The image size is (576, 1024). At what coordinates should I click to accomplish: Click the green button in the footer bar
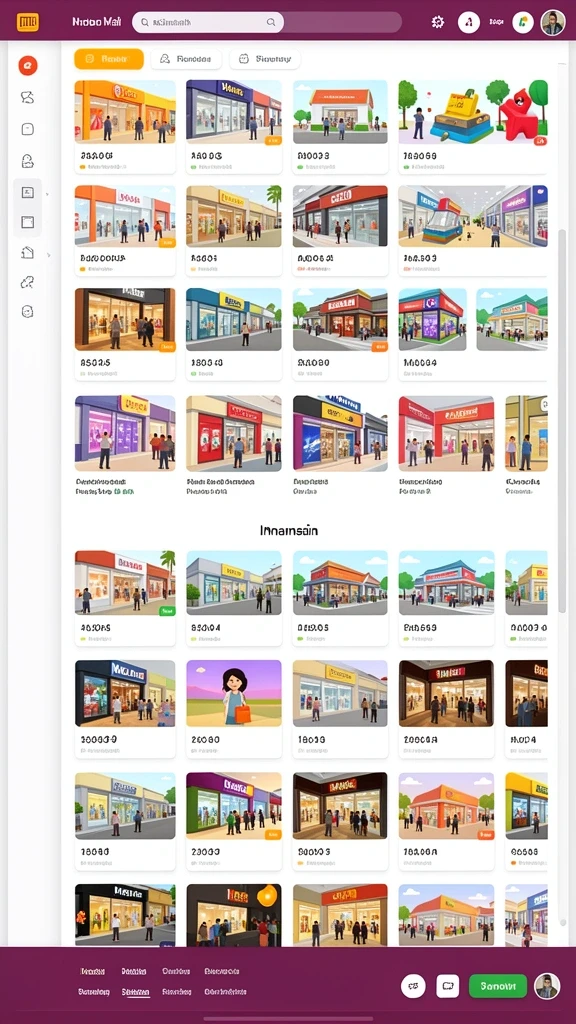[498, 985]
